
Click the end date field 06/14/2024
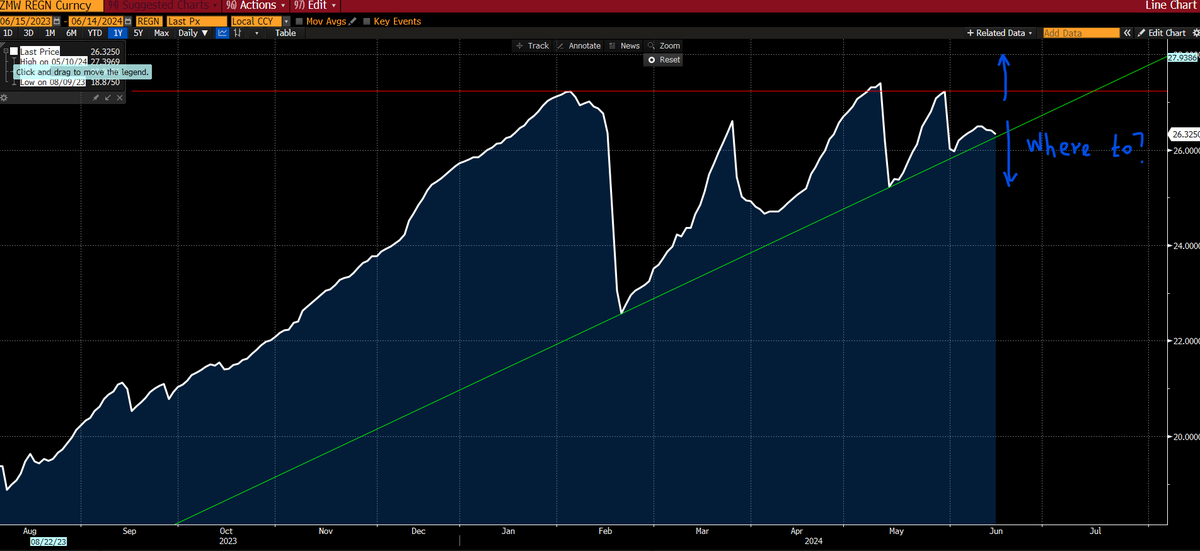click(95, 21)
